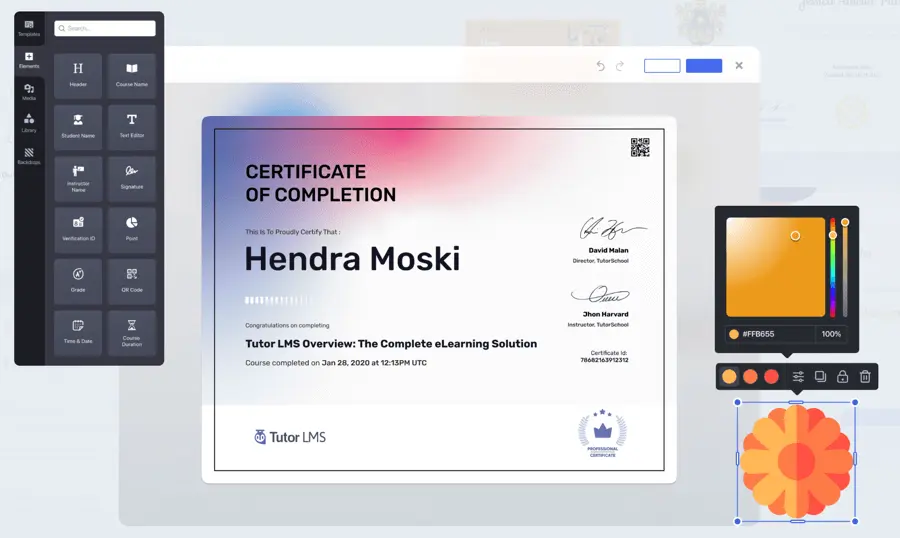Select David Malan's signature

[612, 229]
